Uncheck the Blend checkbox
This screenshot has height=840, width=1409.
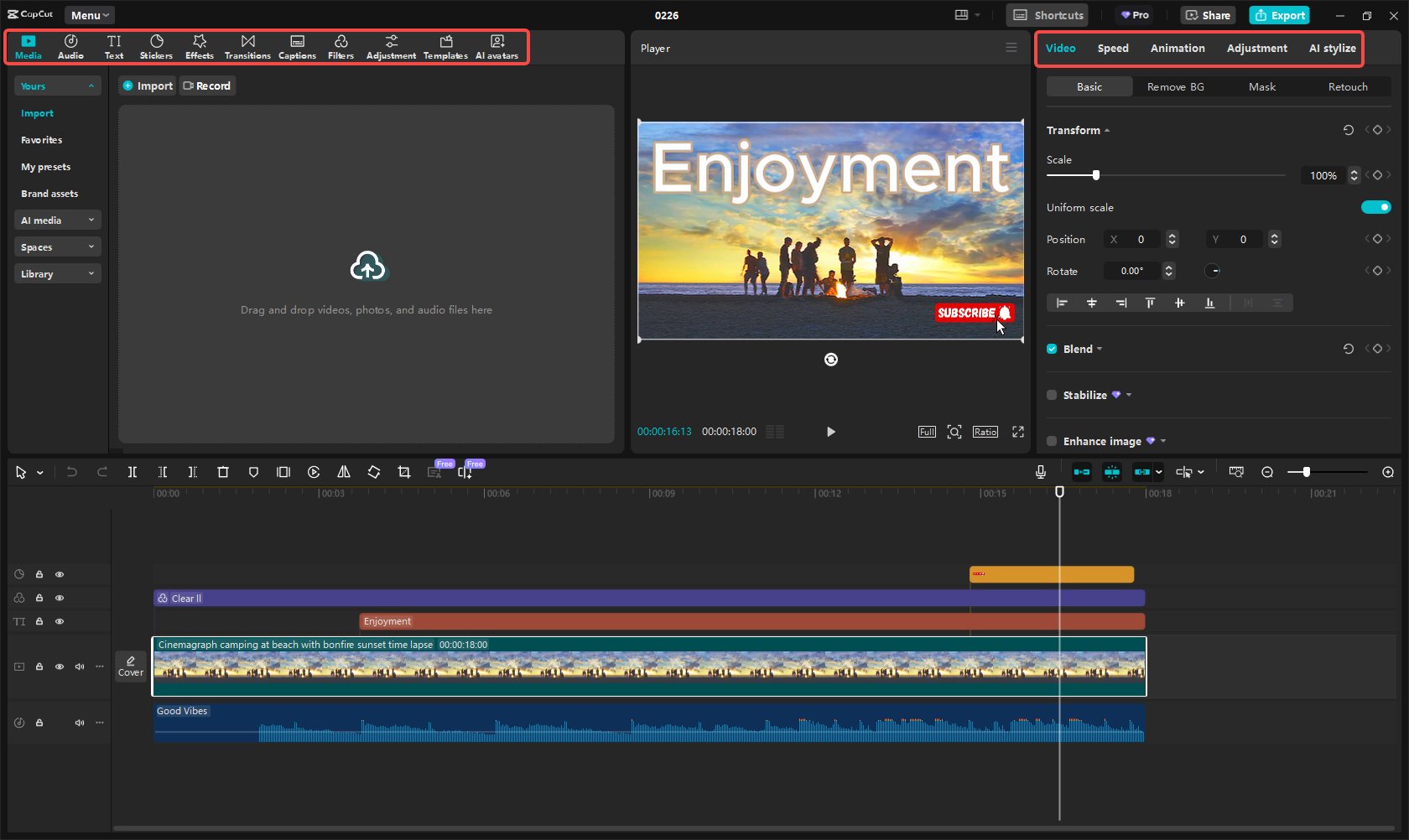click(1052, 349)
